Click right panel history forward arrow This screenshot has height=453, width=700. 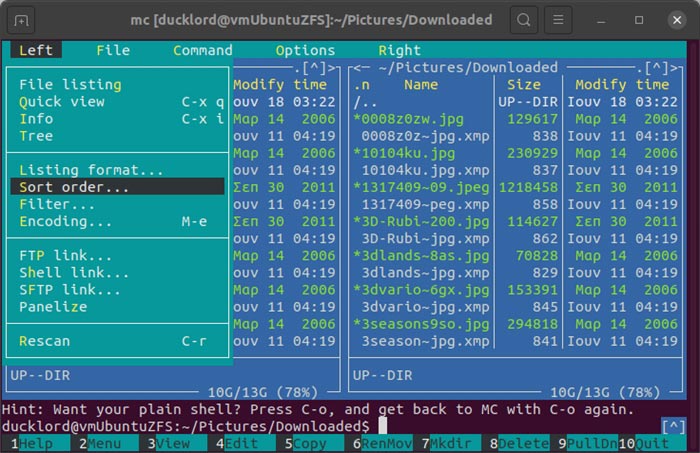click(x=673, y=67)
